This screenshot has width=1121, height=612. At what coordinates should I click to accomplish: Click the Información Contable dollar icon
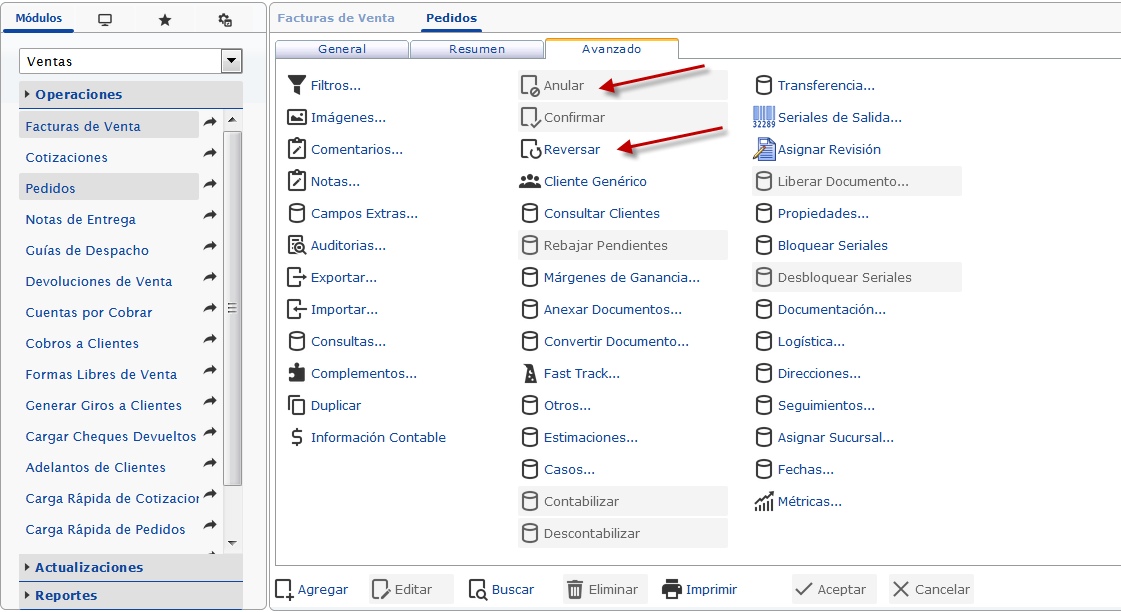pos(297,437)
